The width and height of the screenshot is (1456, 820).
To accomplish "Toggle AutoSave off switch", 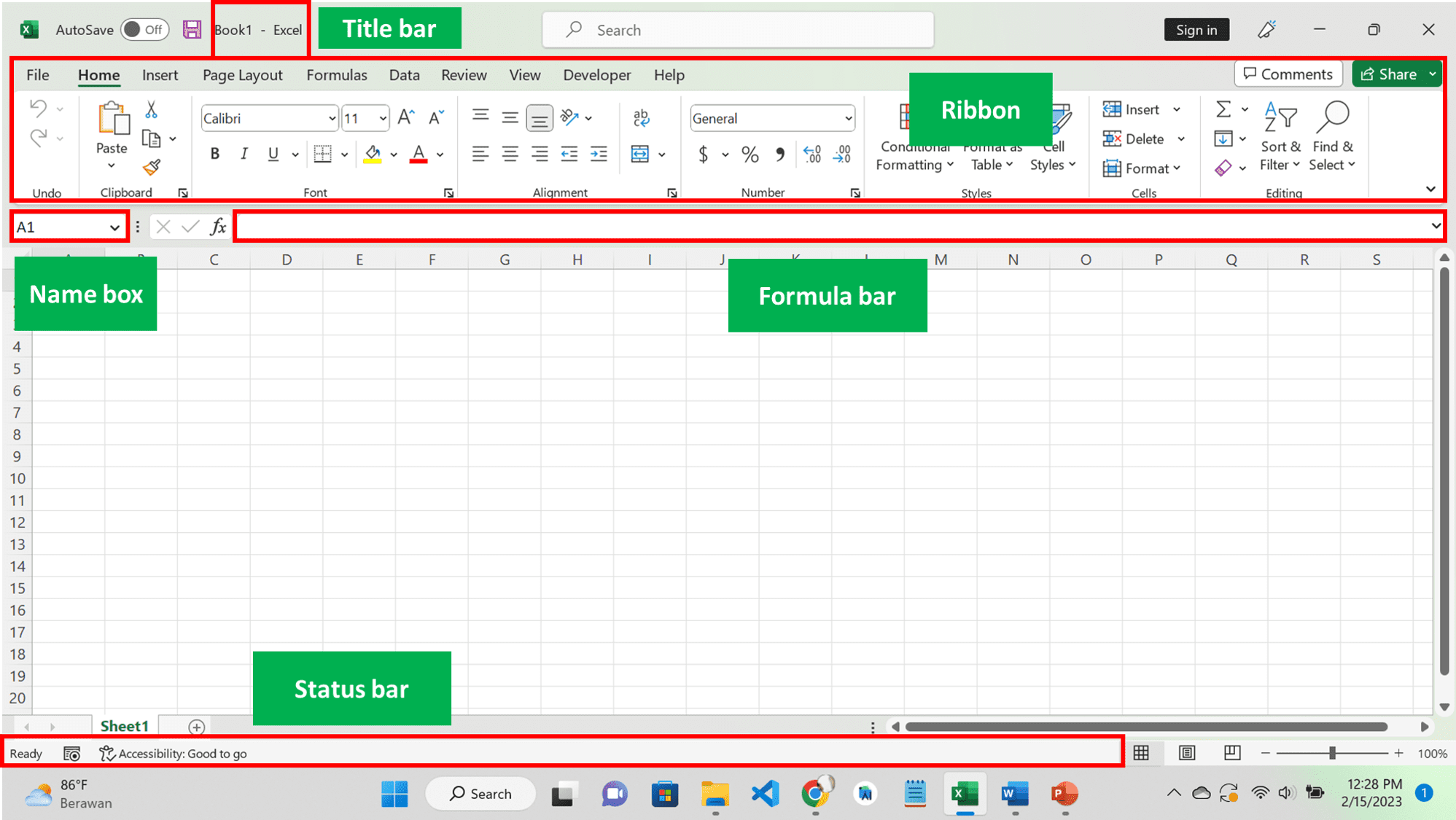I will pos(143,29).
